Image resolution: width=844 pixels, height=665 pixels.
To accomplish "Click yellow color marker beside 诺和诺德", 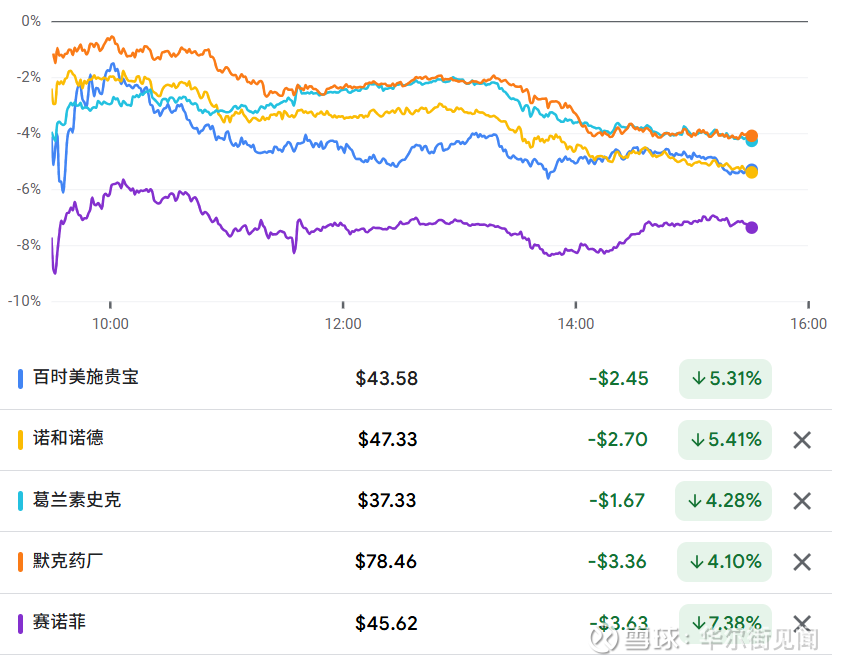I will pos(21,440).
